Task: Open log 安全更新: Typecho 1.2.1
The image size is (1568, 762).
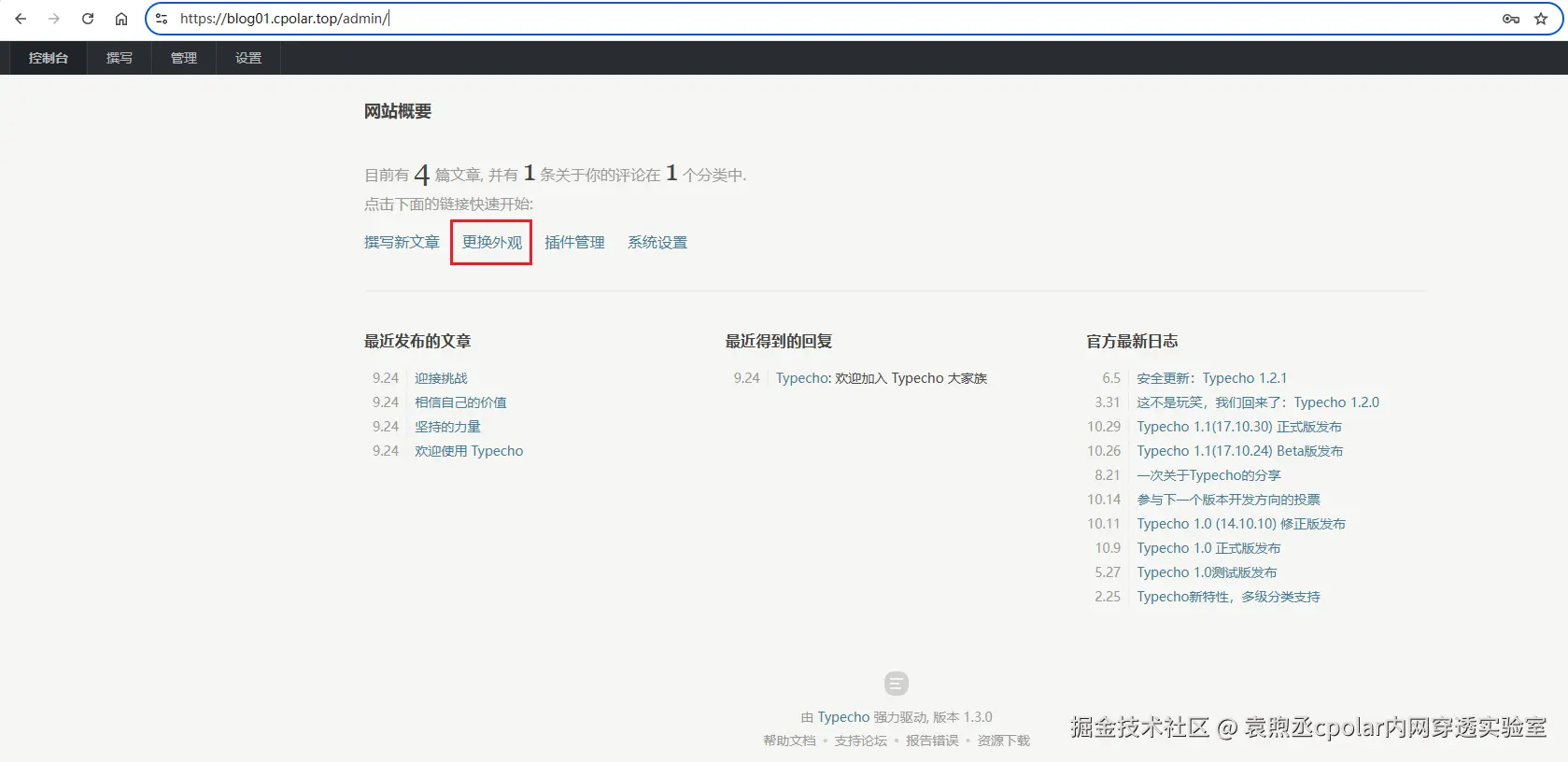Action: 1211,378
